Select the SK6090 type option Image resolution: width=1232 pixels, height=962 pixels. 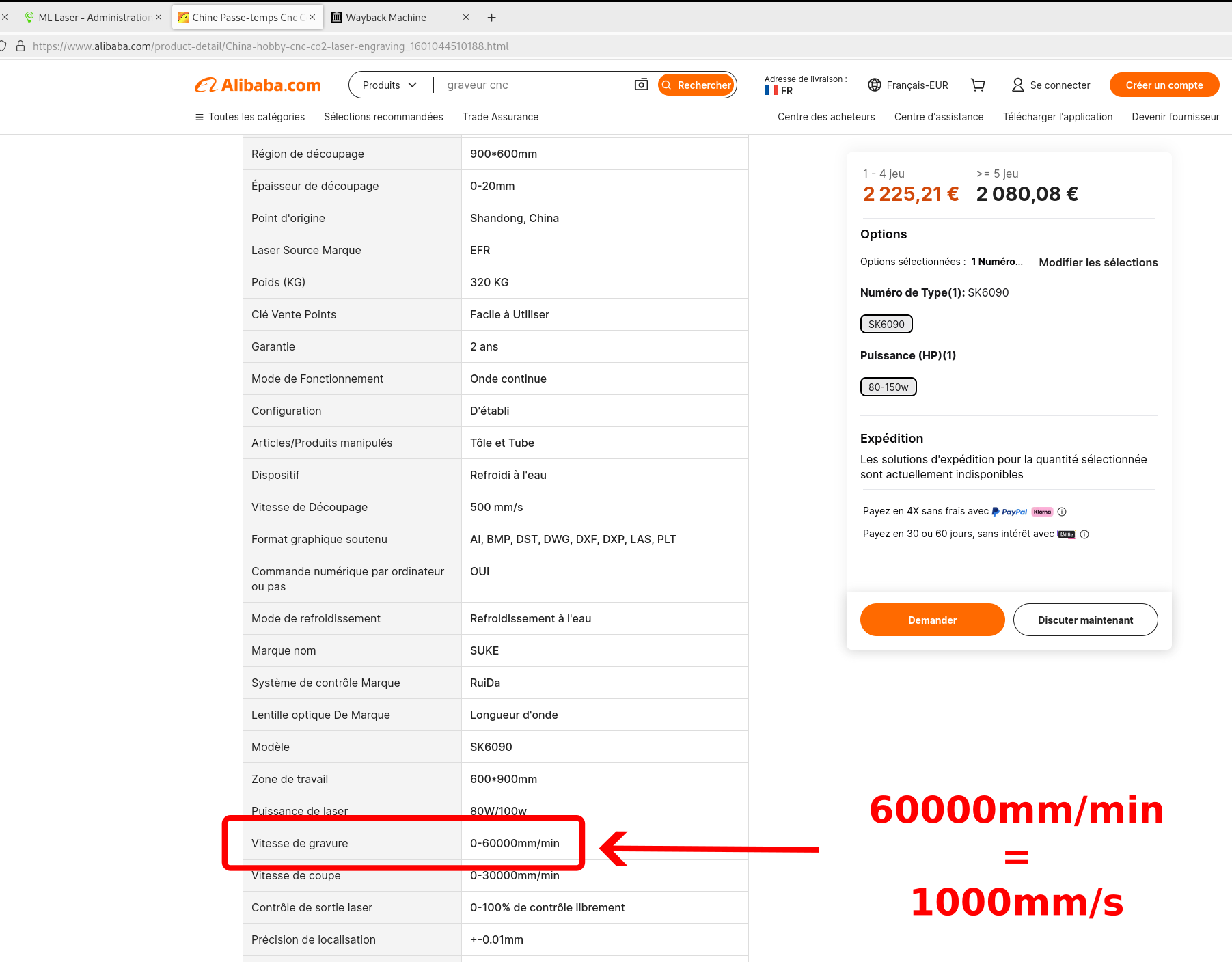[x=886, y=324]
